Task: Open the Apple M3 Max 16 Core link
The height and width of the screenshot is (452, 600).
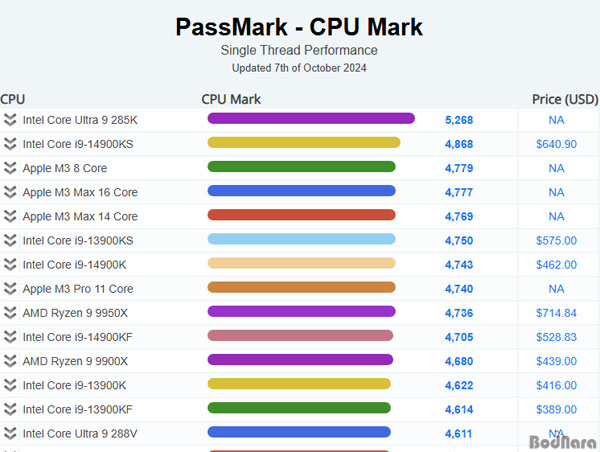Action: 80,193
